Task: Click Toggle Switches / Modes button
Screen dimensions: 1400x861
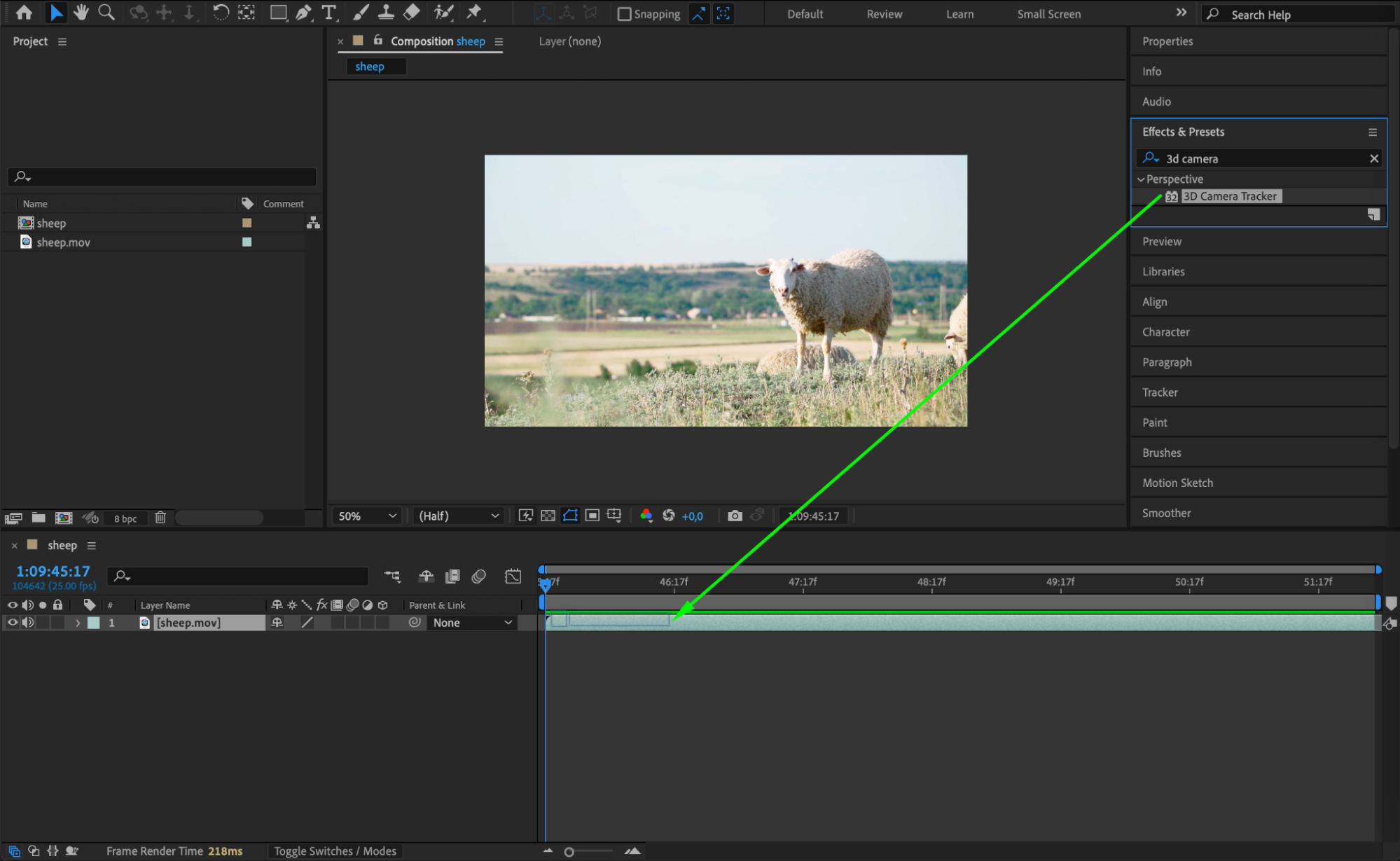Action: [x=335, y=850]
